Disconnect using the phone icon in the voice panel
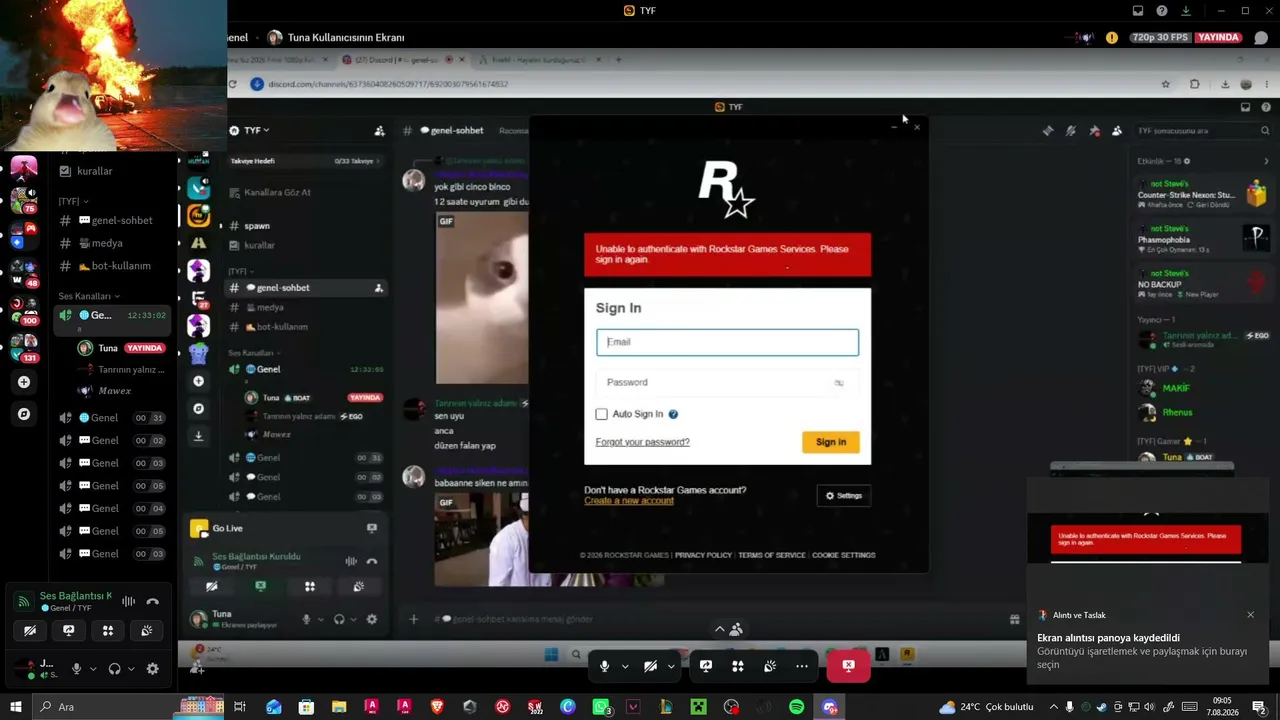Viewport: 1280px width, 720px height. coord(153,601)
